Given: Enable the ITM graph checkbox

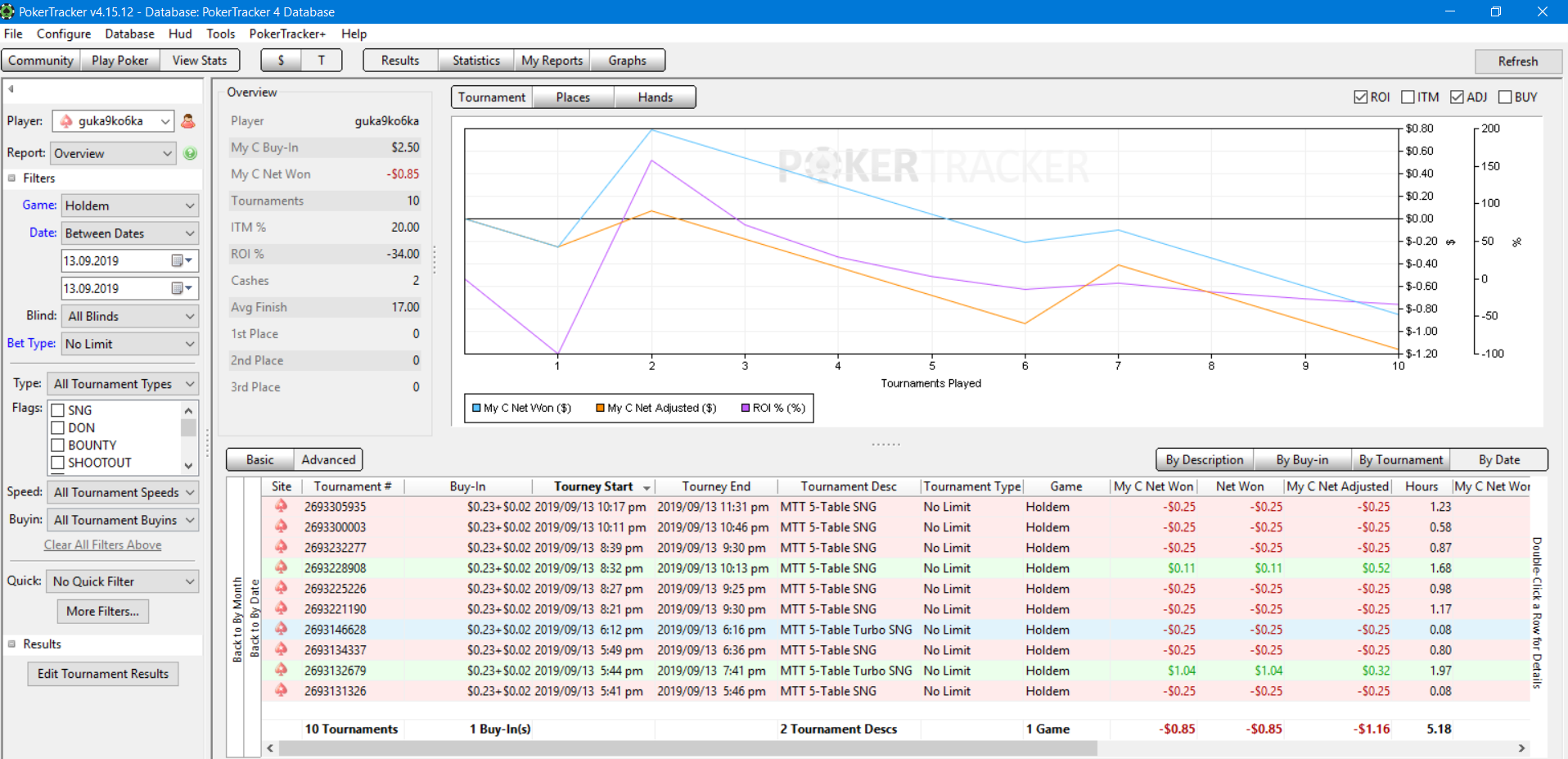Looking at the screenshot, I should tap(1408, 97).
